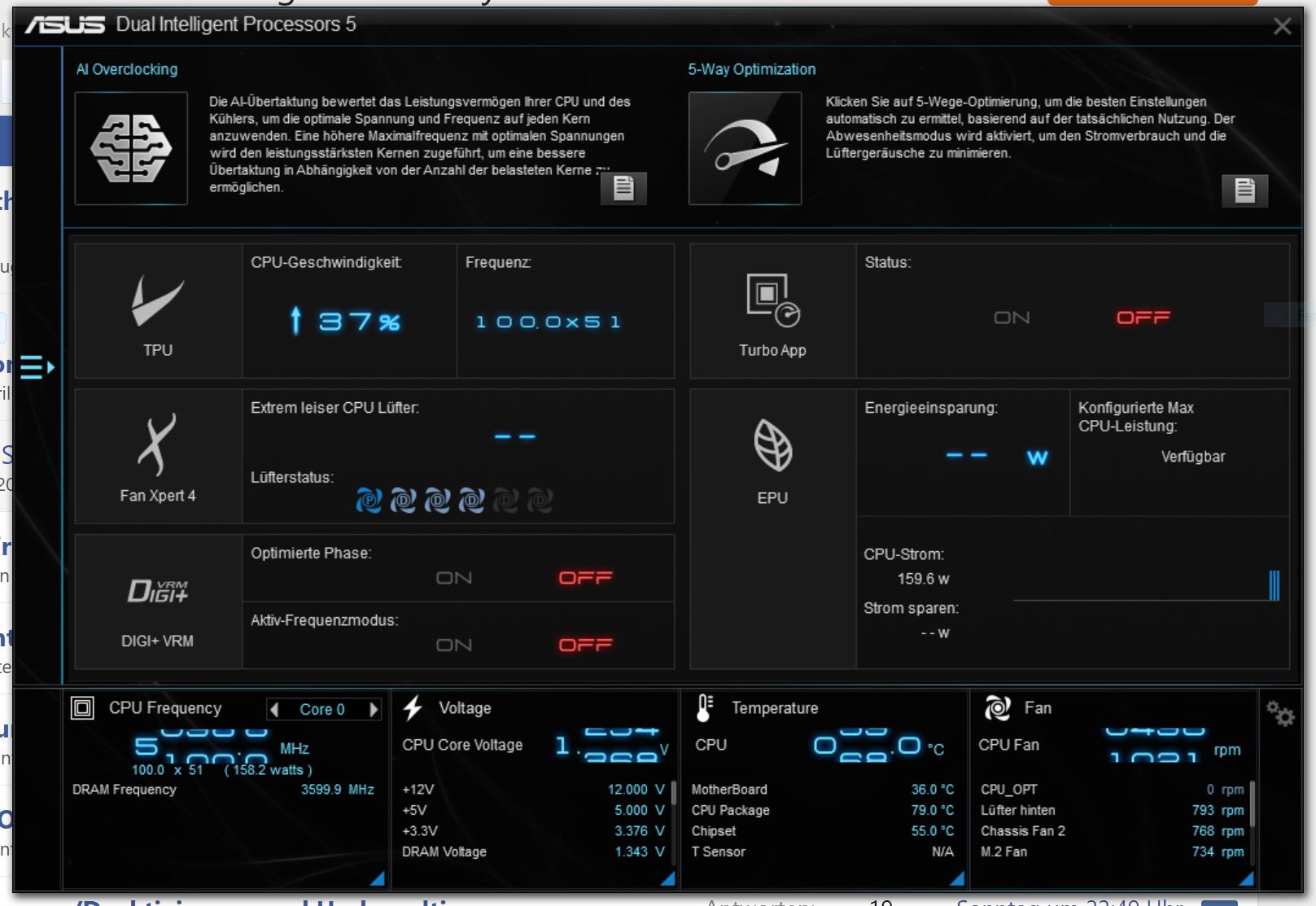Open 5-Way Optimization description document icon
This screenshot has height=906, width=1316.
point(1244,190)
